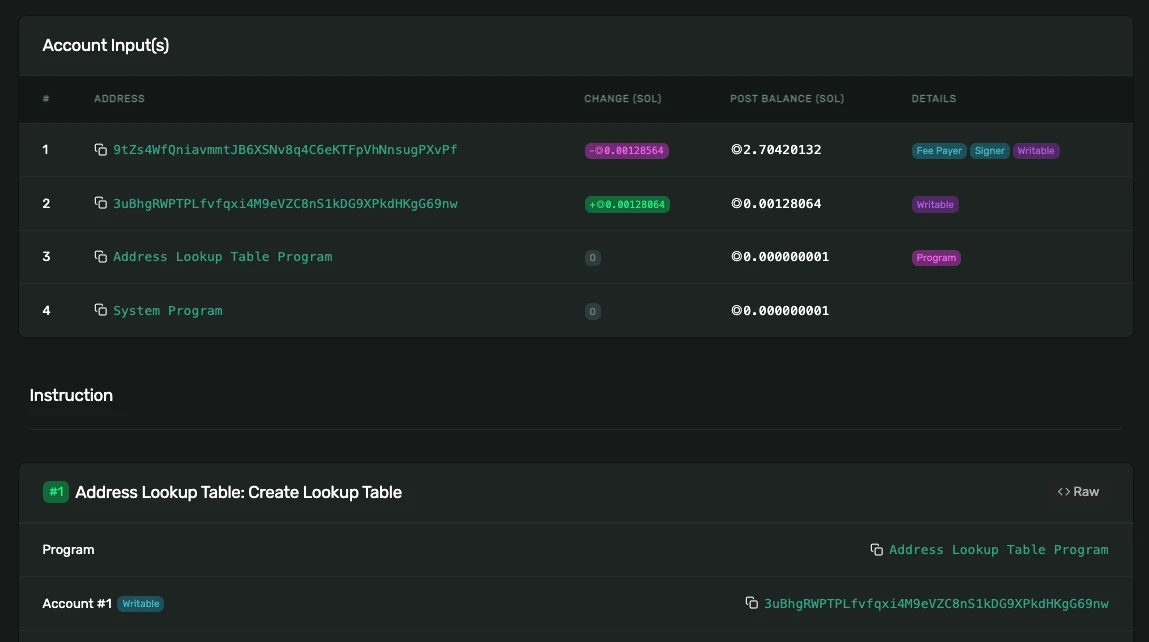
Task: Open Account #1 address link 3uBhgRWP
Action: coord(936,604)
